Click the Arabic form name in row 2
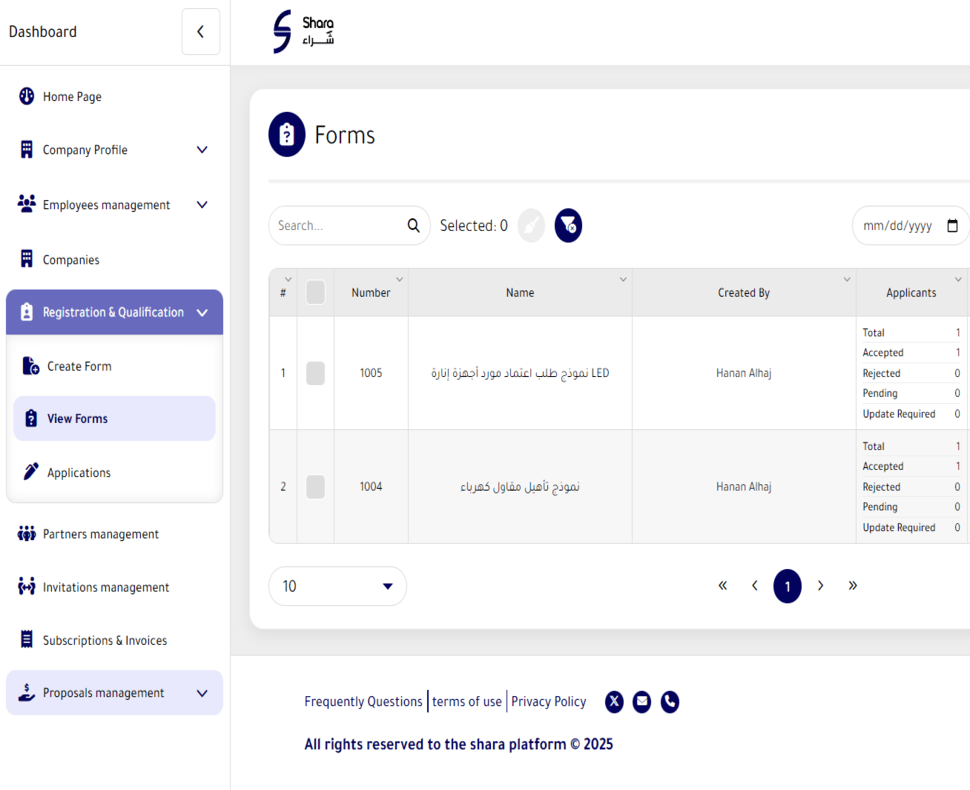Image resolution: width=970 pixels, height=790 pixels. tap(520, 487)
